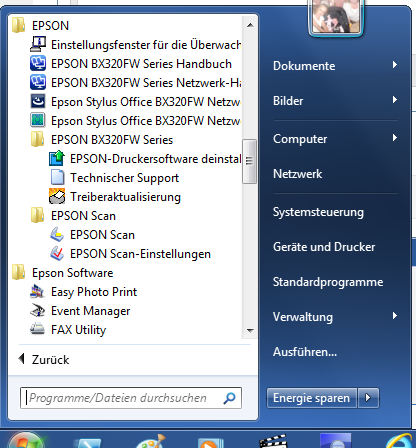Open EPSON Scan-Einstellungen
This screenshot has width=416, height=448.
(x=130, y=254)
